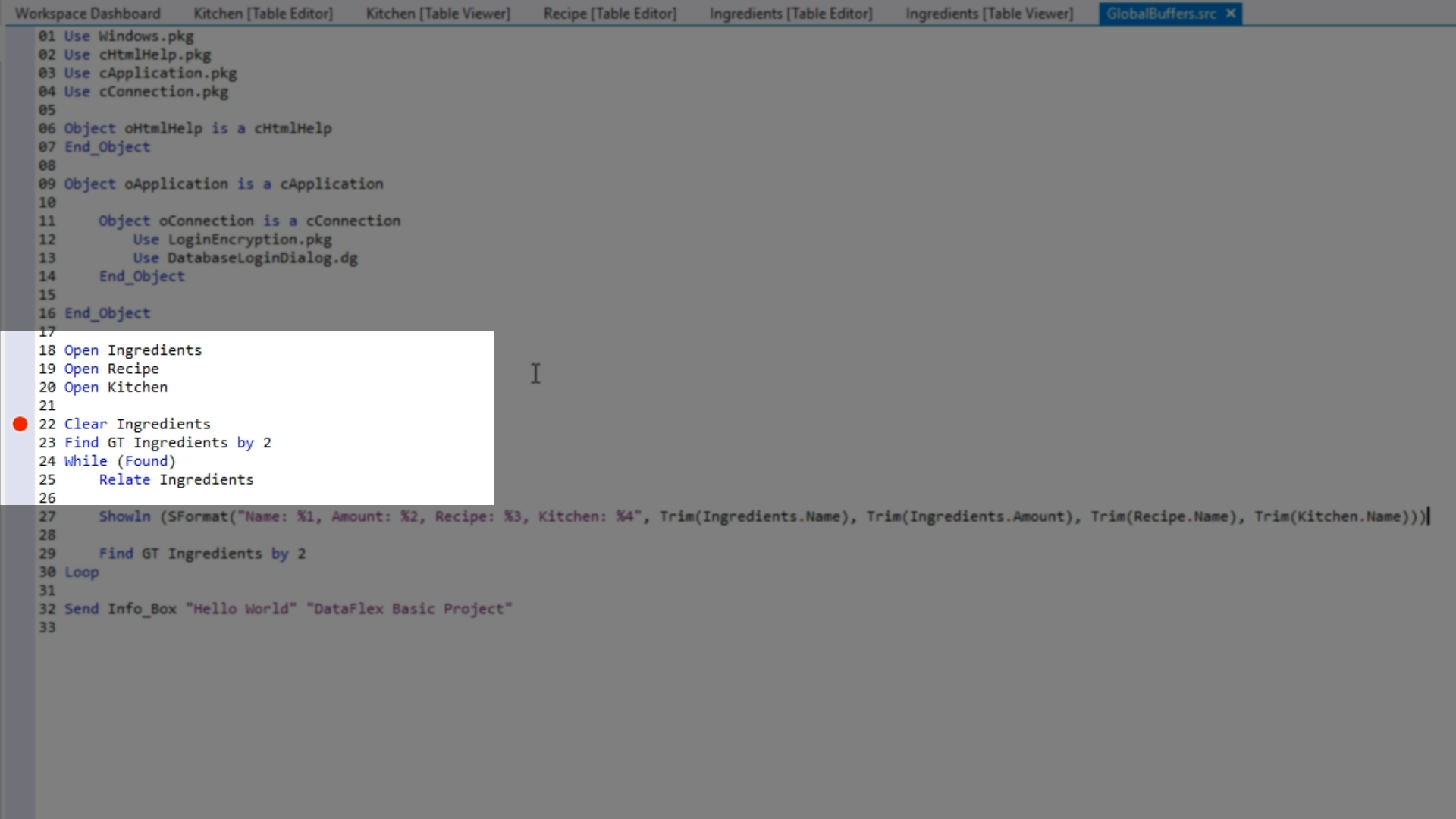The image size is (1456, 819).
Task: Click 'Open Kitchen' on line 20
Action: (116, 387)
